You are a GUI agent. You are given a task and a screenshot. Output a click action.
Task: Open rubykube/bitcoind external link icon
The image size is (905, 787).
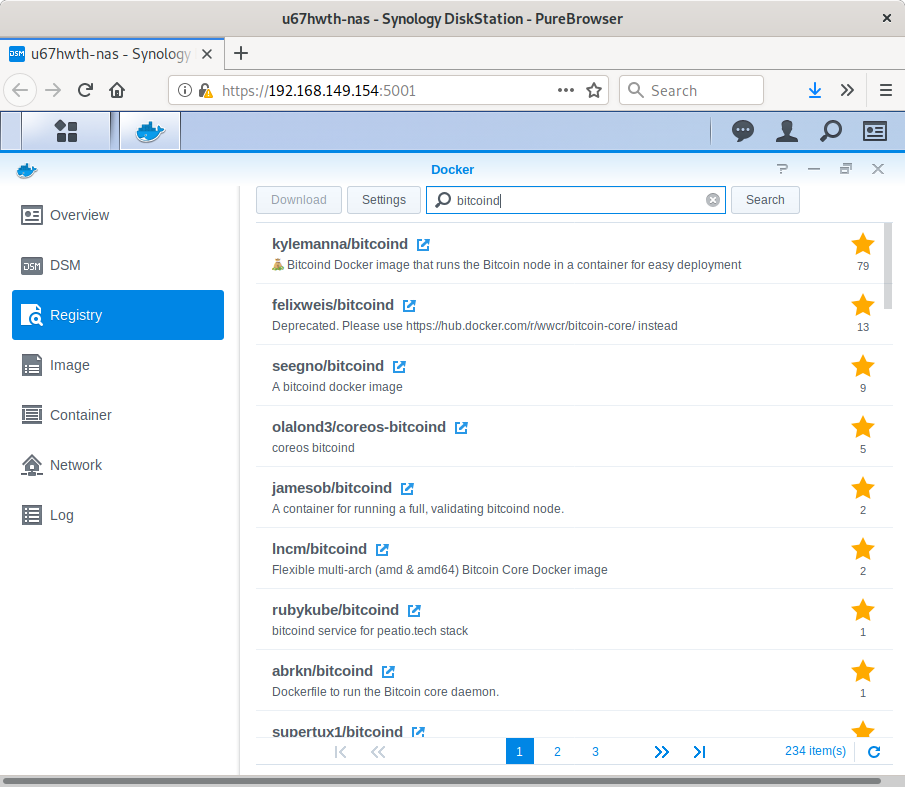pyautogui.click(x=414, y=610)
